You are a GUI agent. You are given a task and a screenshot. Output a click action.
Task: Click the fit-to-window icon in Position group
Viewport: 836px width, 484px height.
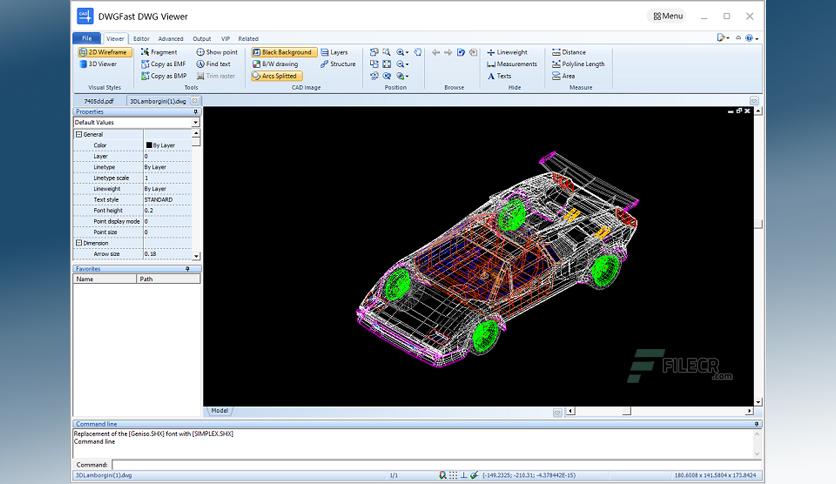387,64
